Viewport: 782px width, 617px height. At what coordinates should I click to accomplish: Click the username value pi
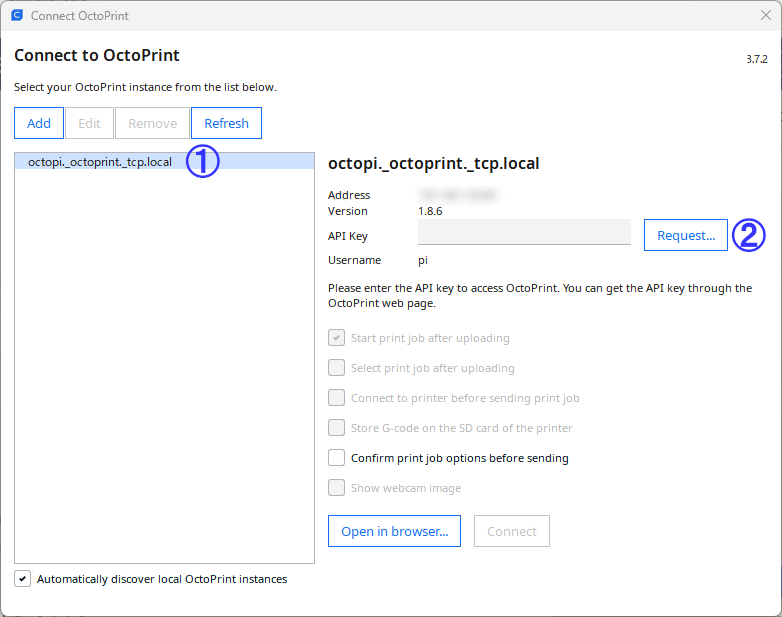tap(423, 260)
